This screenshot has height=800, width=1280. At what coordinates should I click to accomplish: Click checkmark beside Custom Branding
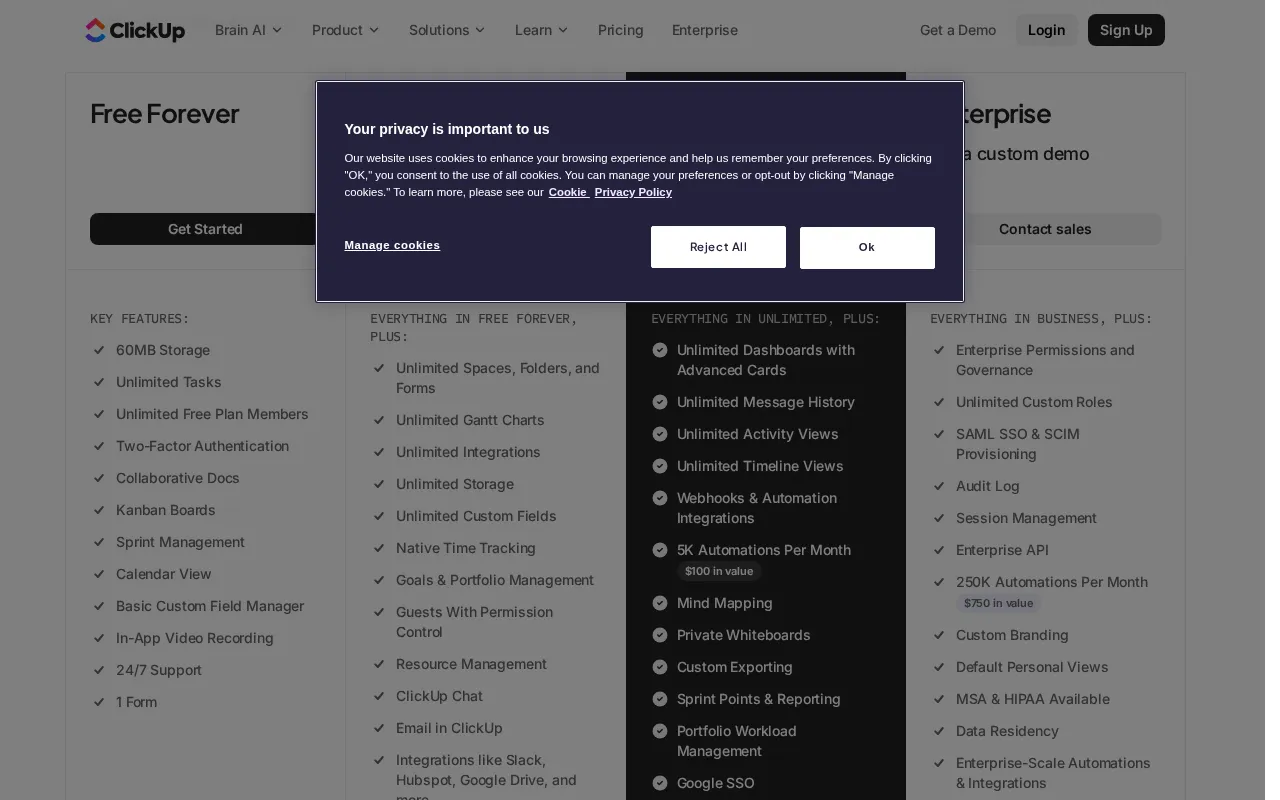coord(939,635)
